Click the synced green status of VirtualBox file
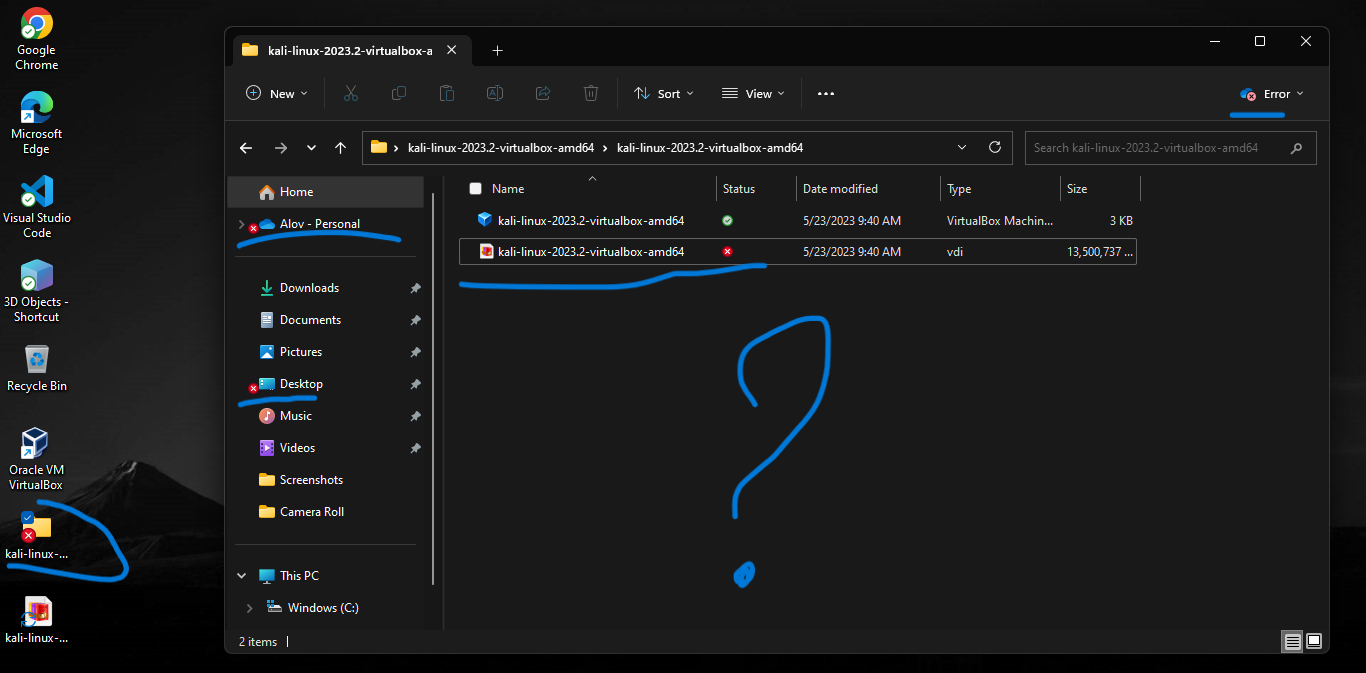 coord(727,221)
